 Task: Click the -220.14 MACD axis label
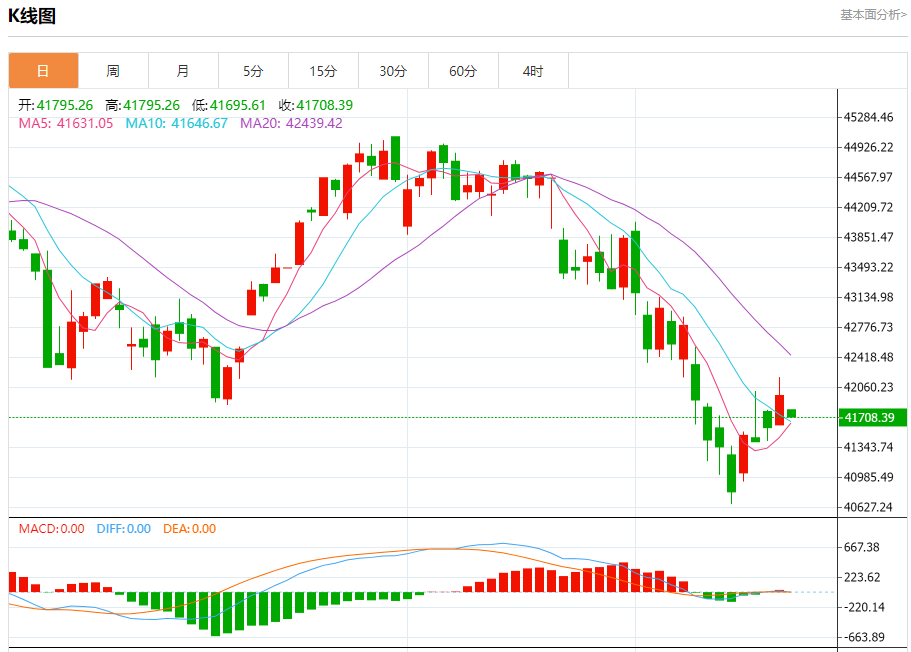point(864,607)
